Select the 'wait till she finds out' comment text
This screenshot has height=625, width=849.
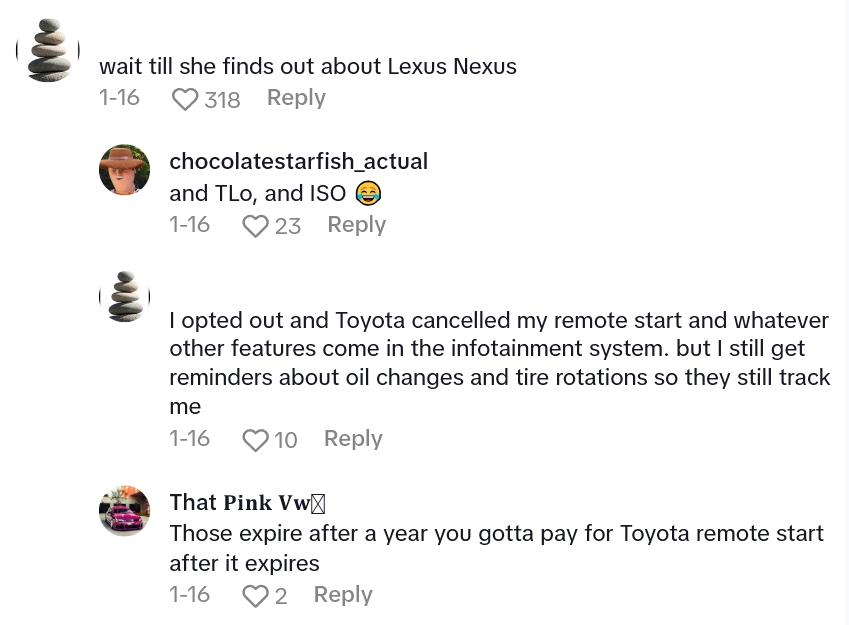pyautogui.click(x=308, y=67)
